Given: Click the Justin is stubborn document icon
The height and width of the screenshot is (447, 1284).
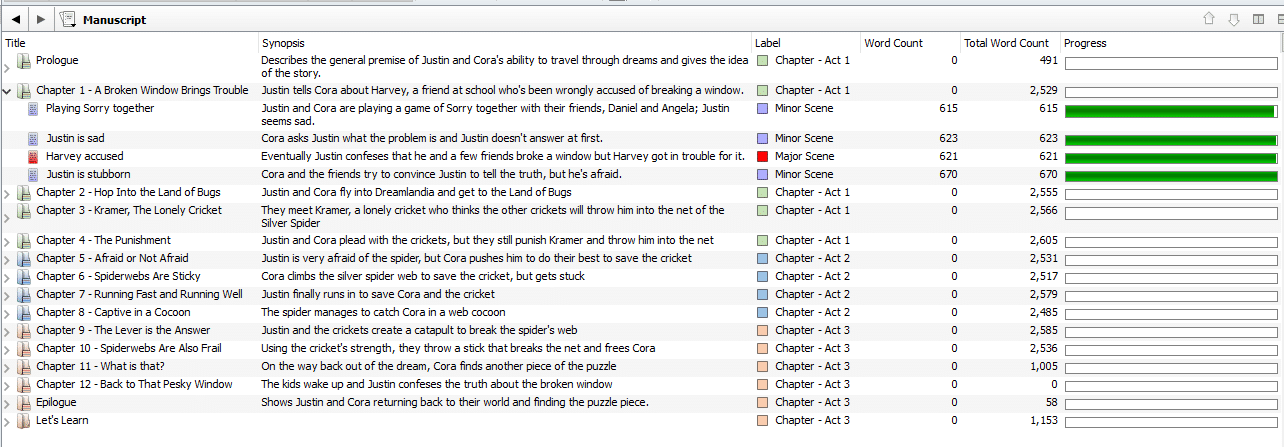Looking at the screenshot, I should [33, 175].
